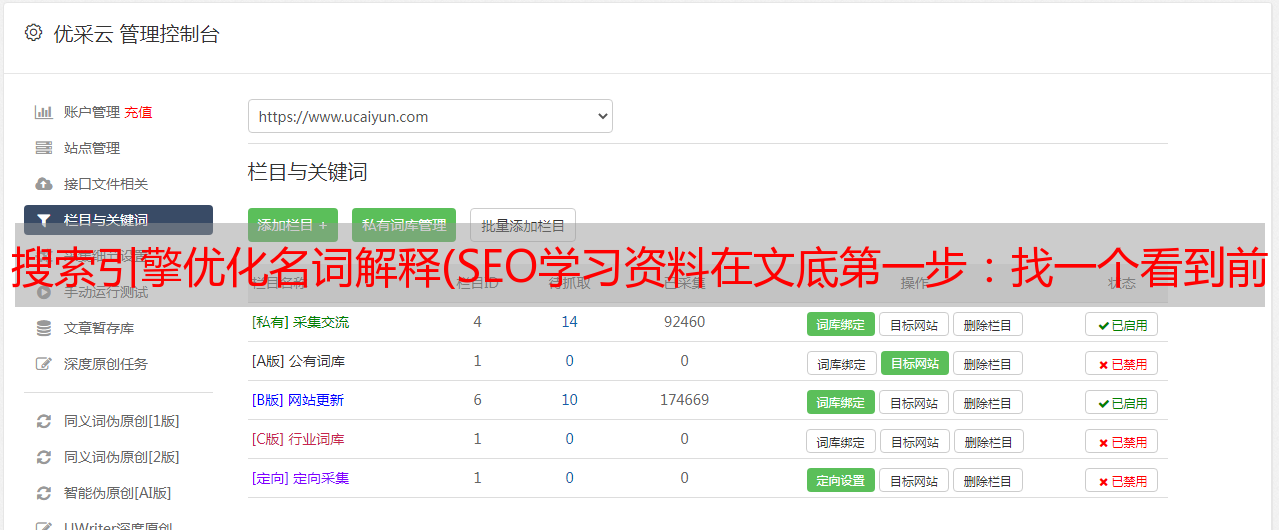This screenshot has width=1279, height=530.
Task: Click 删除栏目 for the 公有词库 row
Action: pos(987,363)
